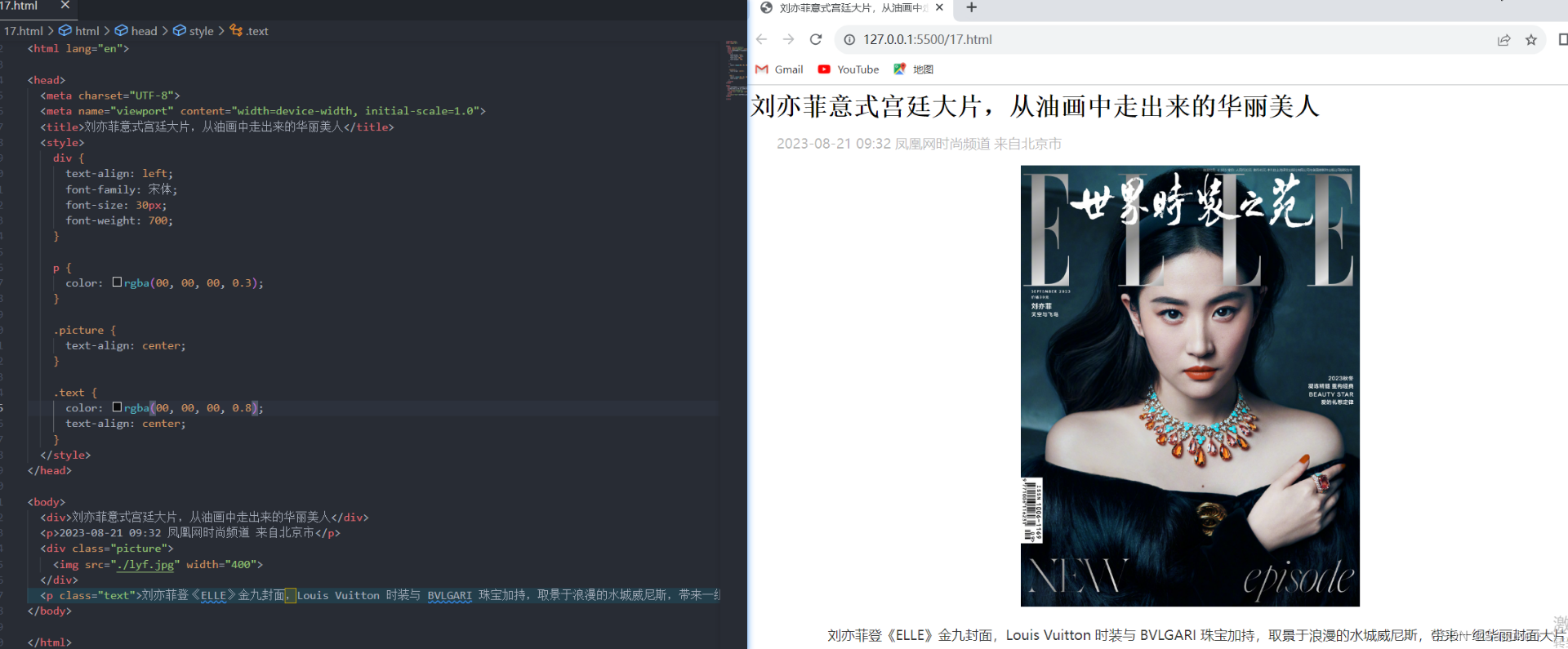
Task: Click the <title> tag line in editor
Action: click(x=217, y=127)
